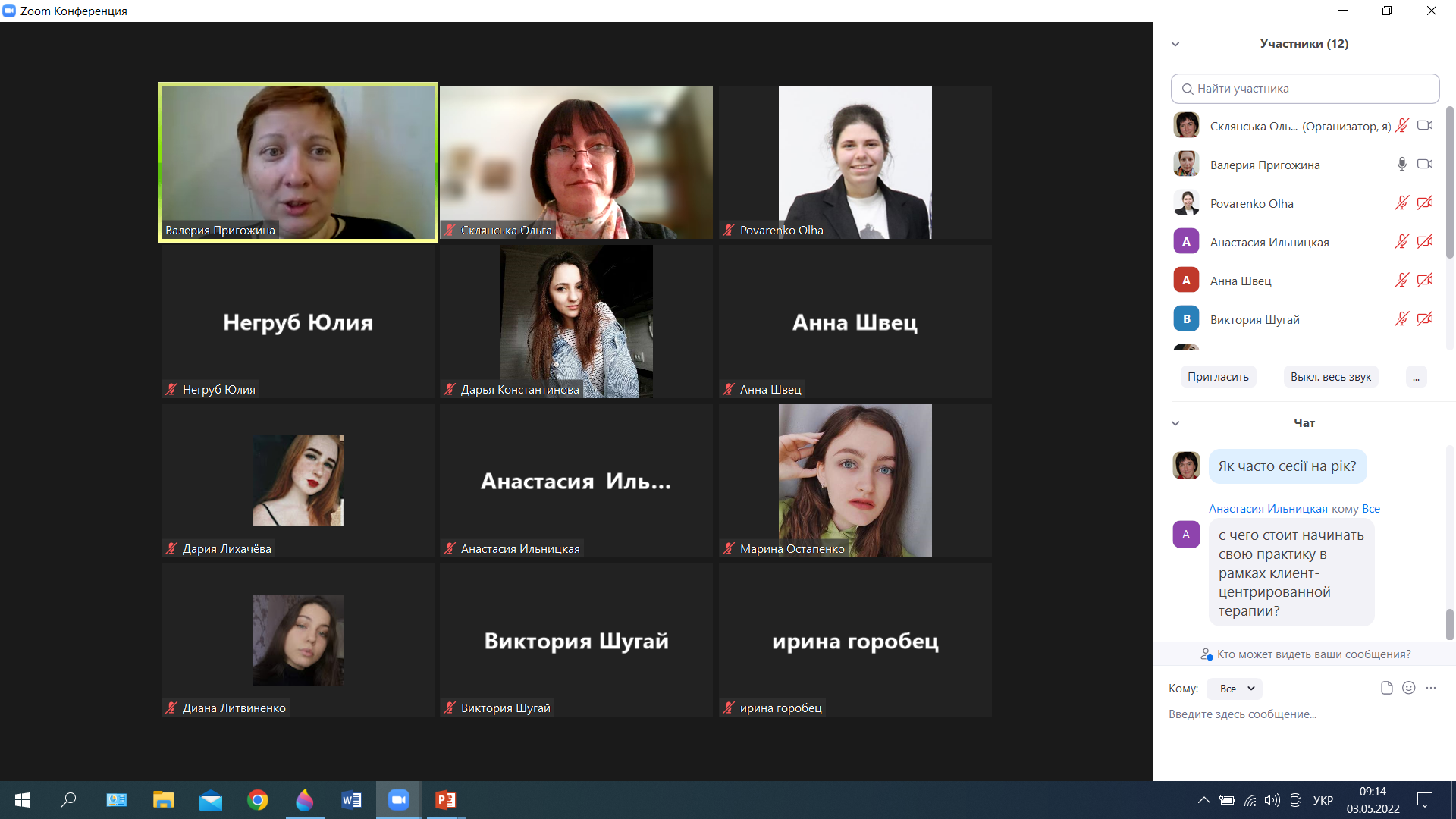Viewport: 1456px width, 819px height.
Task: Select Негруб Юлия's participant tile
Action: click(298, 322)
